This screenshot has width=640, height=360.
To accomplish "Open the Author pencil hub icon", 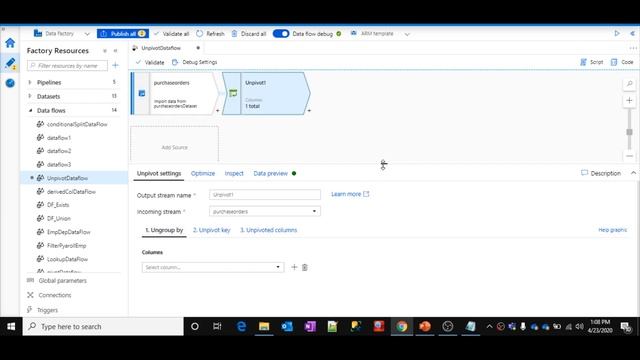I will point(10,63).
